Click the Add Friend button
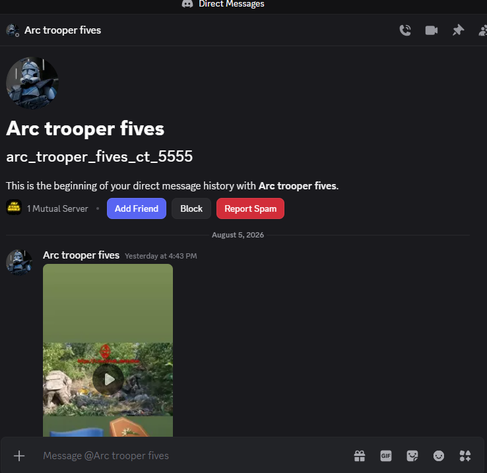The image size is (487, 473). [136, 209]
